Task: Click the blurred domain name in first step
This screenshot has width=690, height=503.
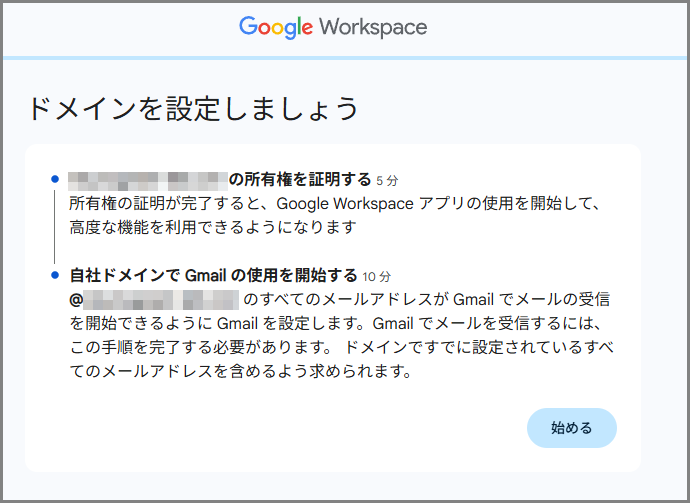Action: coord(148,181)
